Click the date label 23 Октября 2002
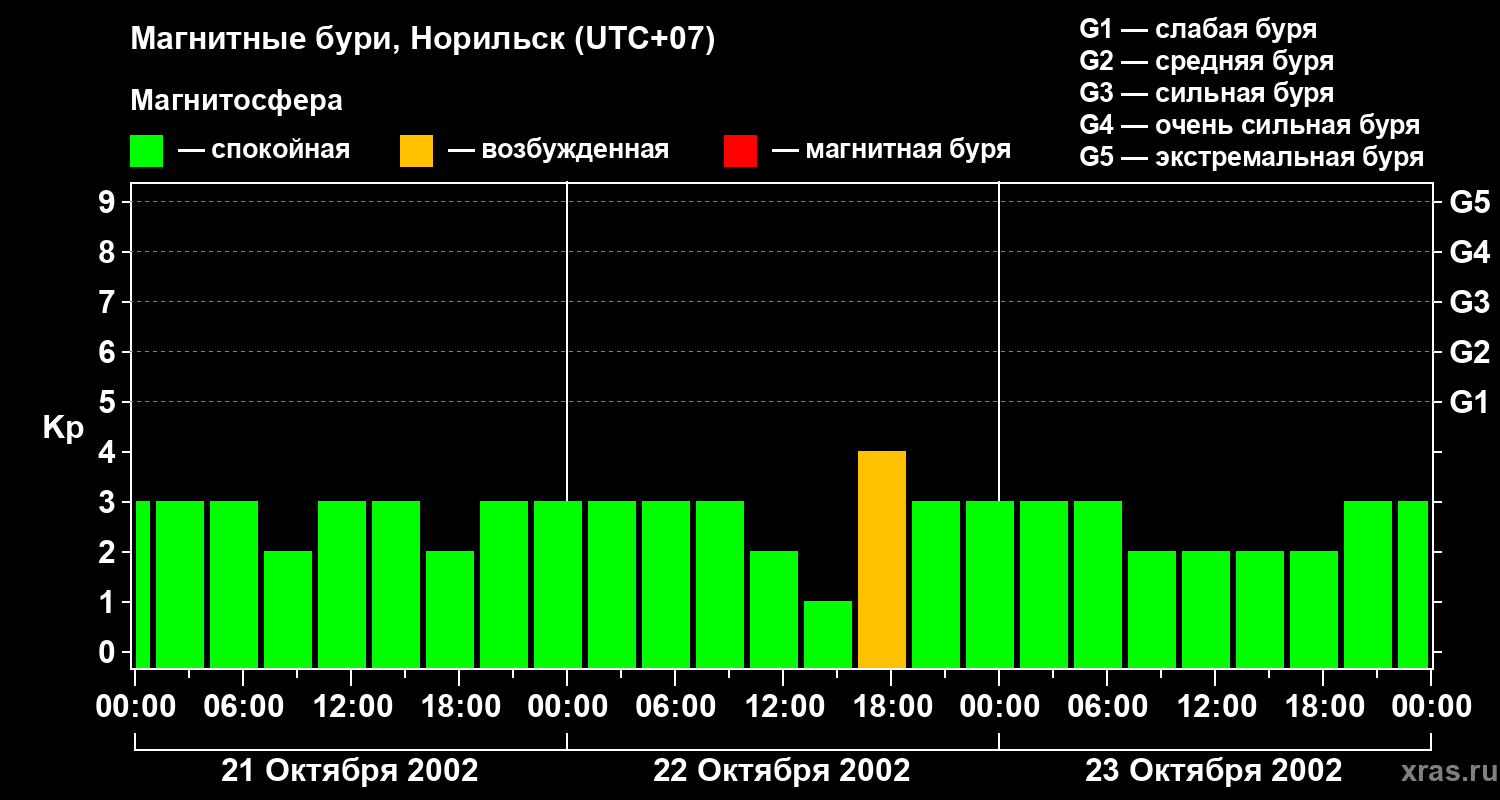Viewport: 1500px width, 800px height. tap(1214, 771)
